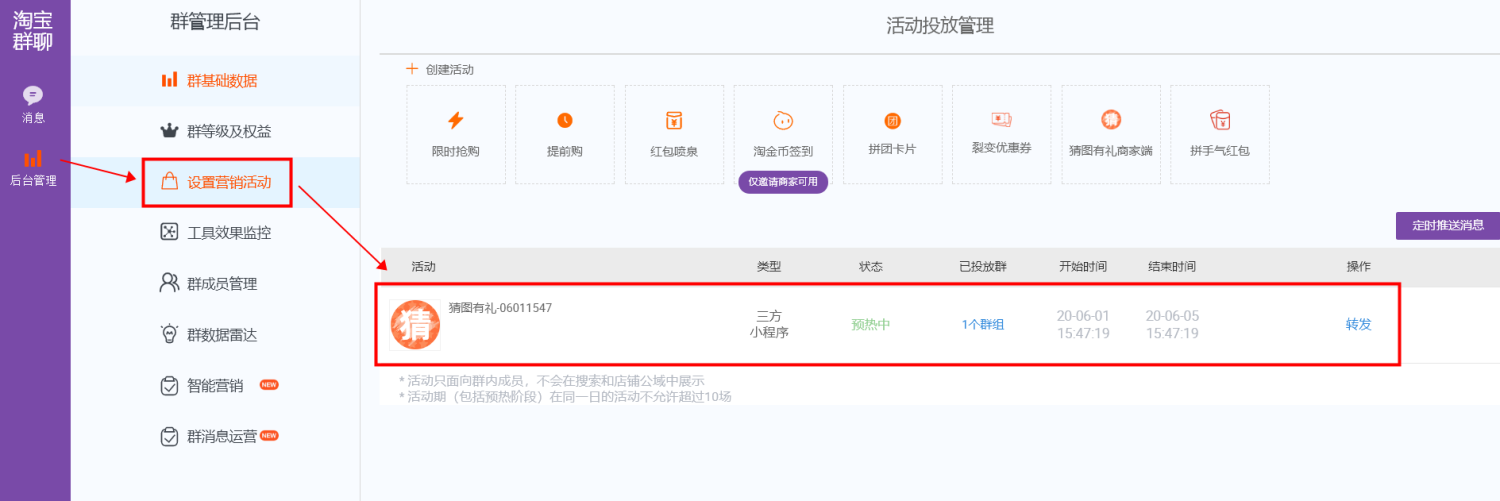Click the 结束时间 column header
The height and width of the screenshot is (501, 1500).
tap(1172, 267)
